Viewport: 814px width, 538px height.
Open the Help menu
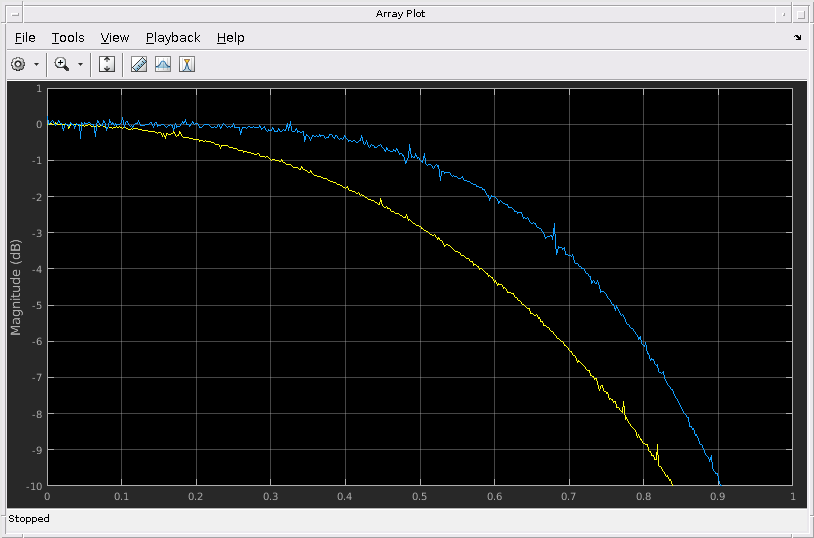230,38
